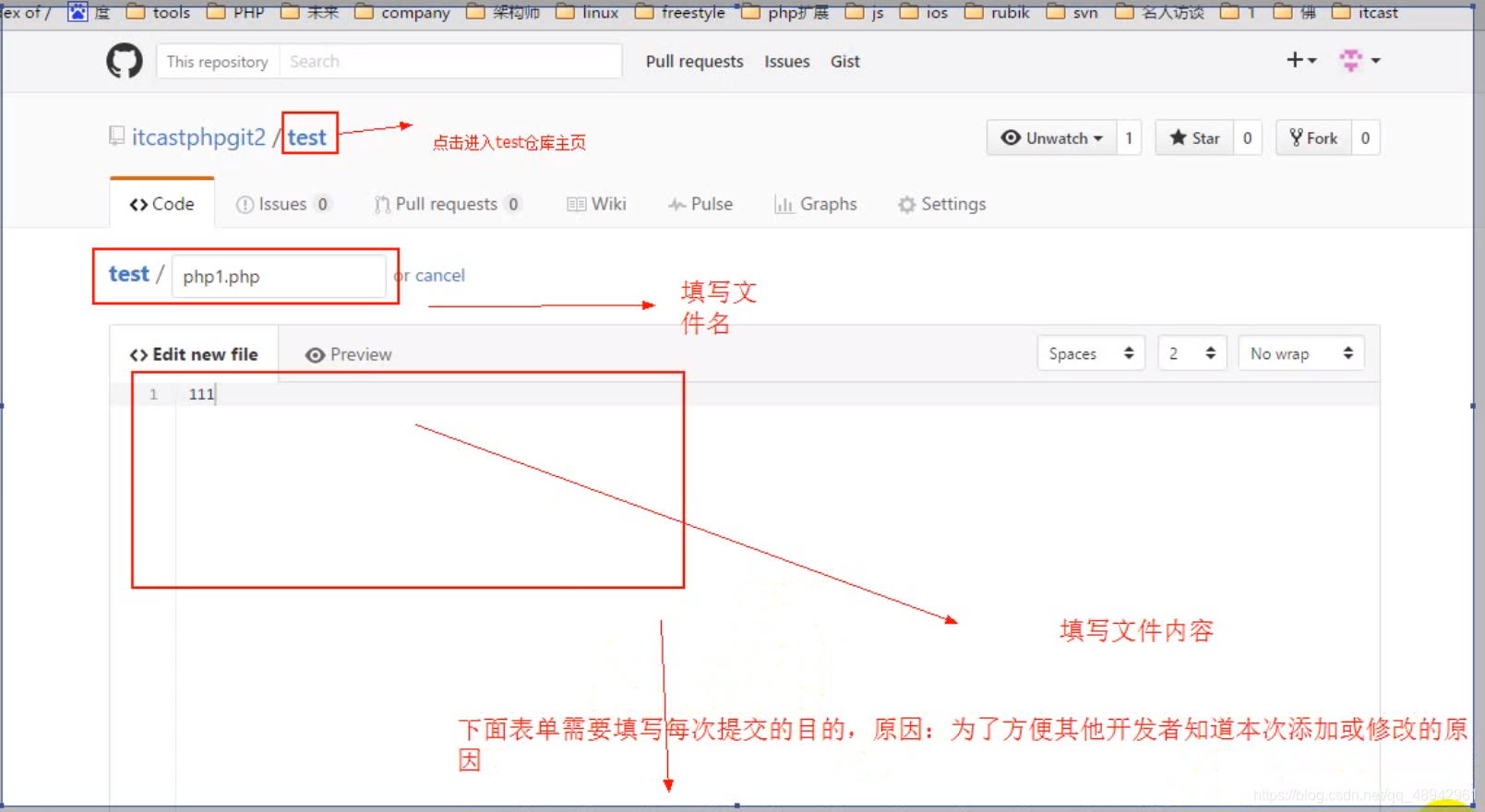Viewport: 1485px width, 812px height.
Task: Open Gist in top navigation
Action: (x=844, y=62)
